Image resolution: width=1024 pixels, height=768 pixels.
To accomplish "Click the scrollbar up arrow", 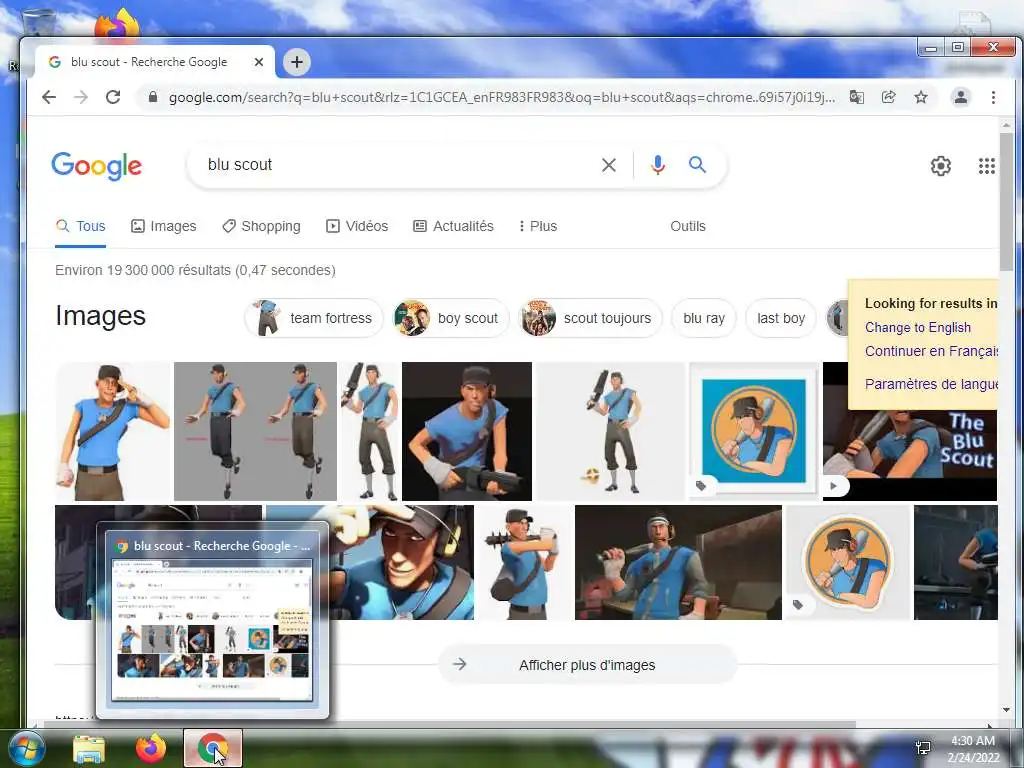I will (1006, 125).
